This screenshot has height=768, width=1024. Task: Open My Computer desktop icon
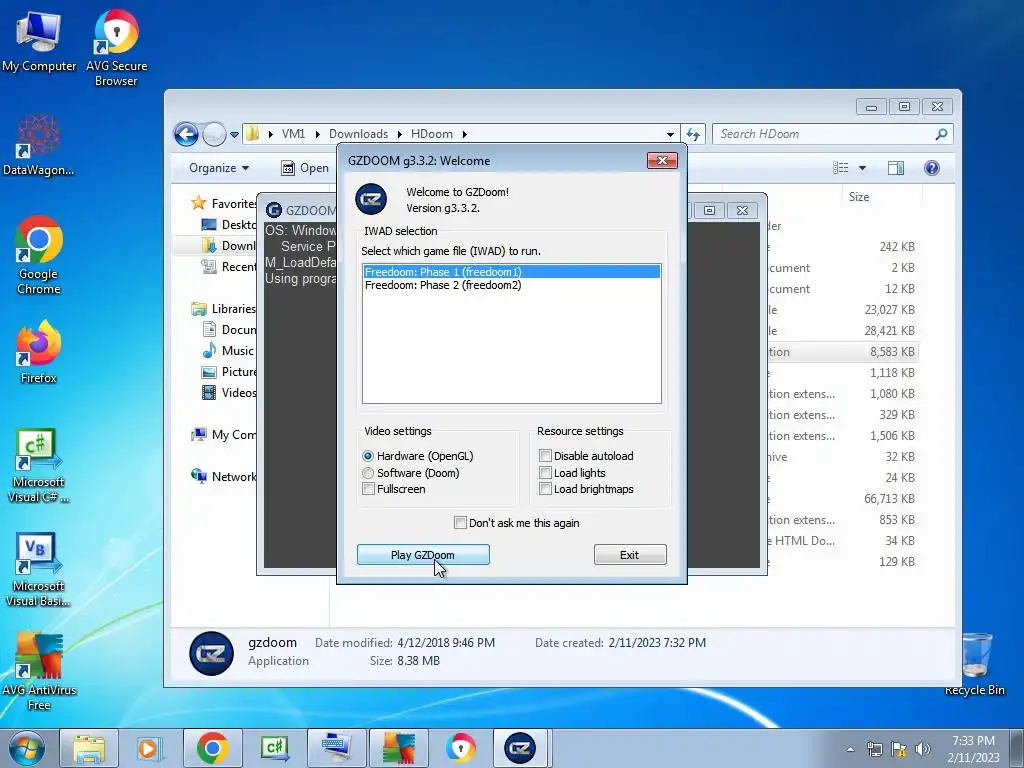click(x=39, y=40)
